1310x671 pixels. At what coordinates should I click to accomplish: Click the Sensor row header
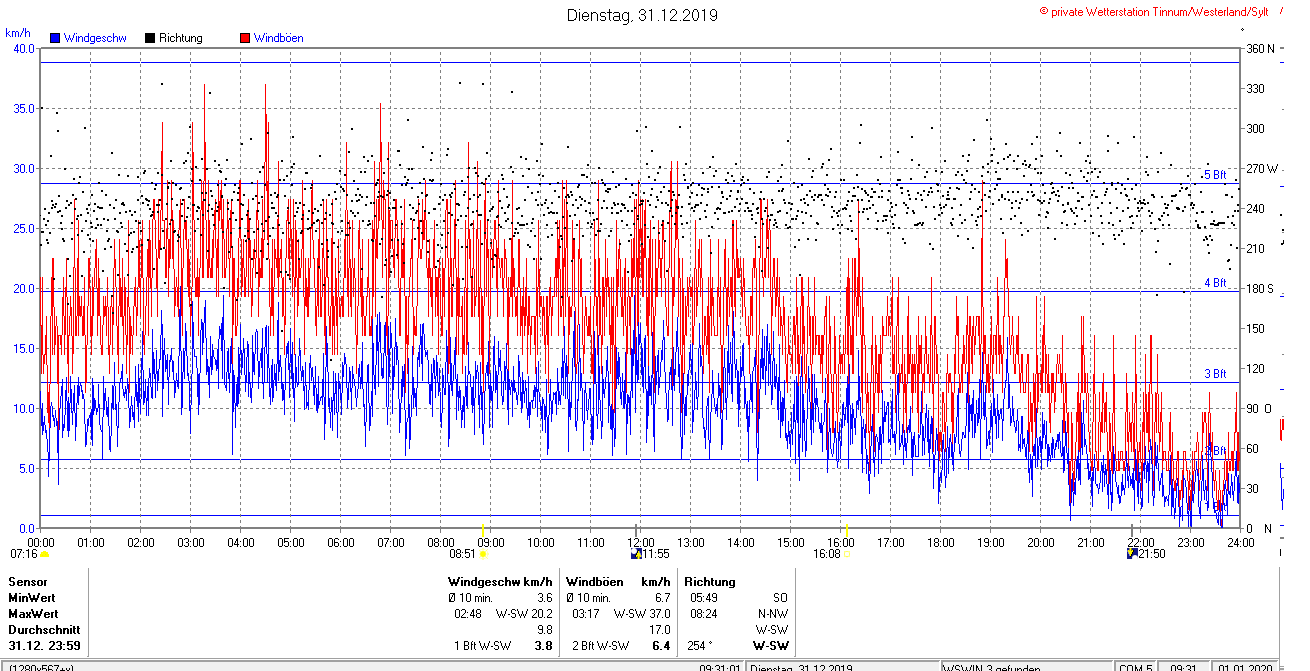tap(27, 582)
